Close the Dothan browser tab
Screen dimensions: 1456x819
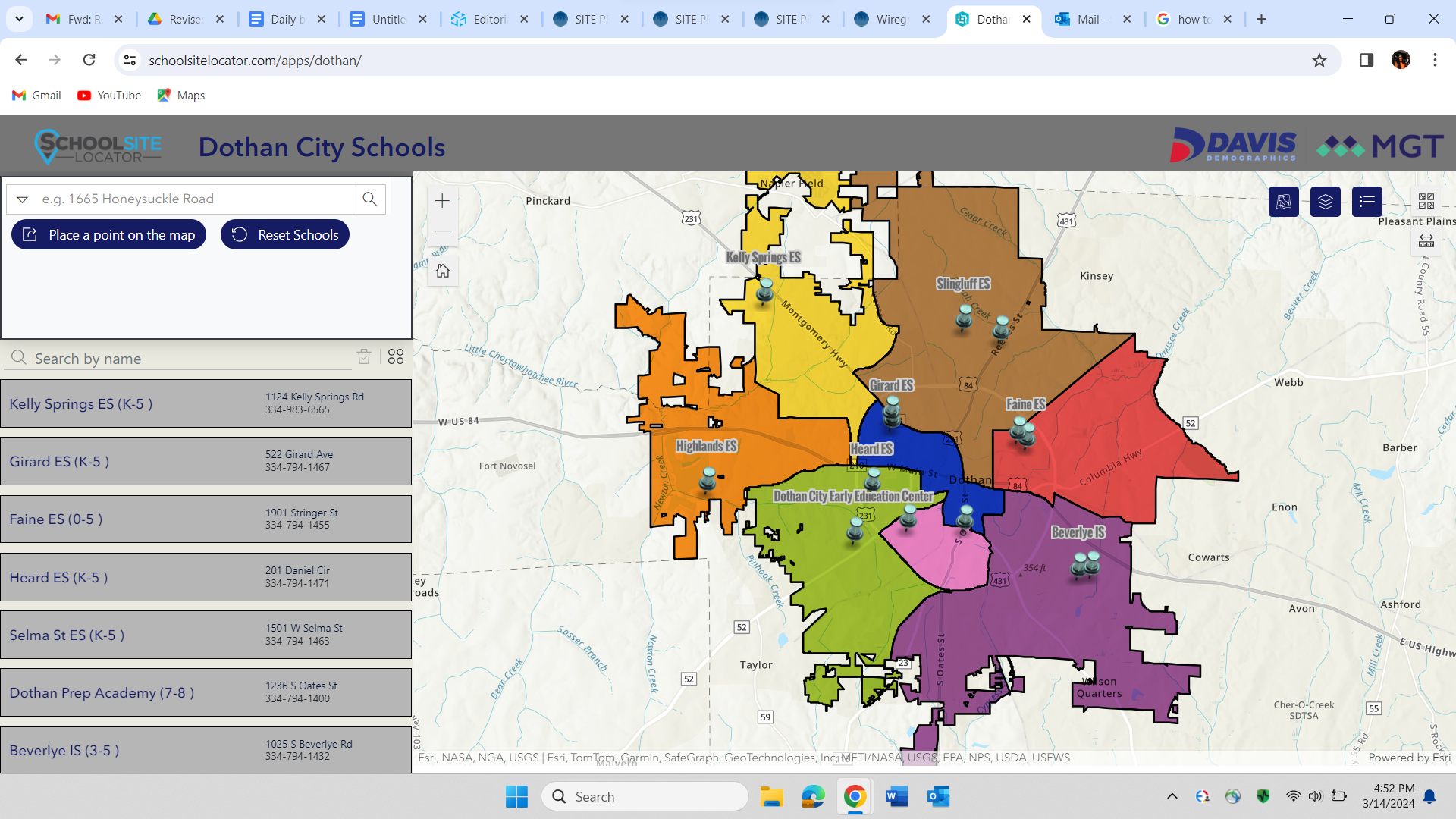[x=1027, y=20]
